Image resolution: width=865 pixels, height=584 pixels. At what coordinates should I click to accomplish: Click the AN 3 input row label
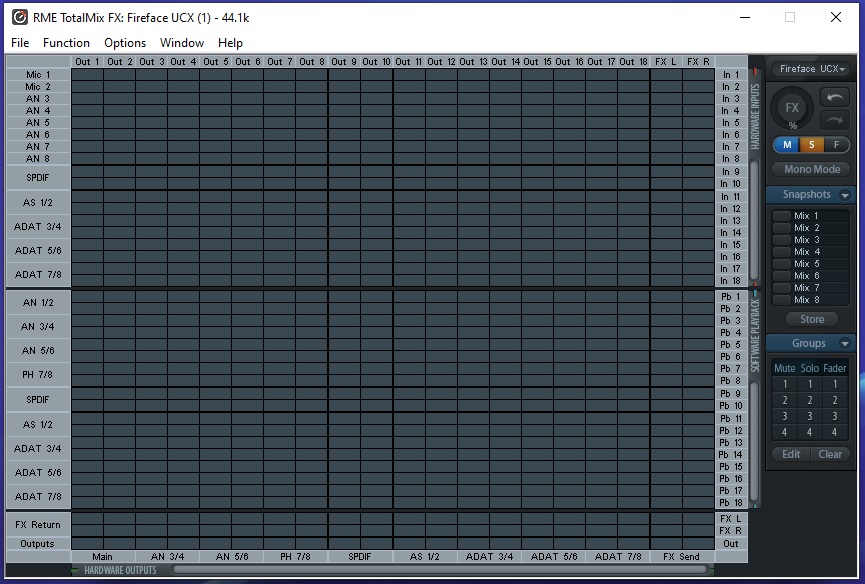pos(38,99)
